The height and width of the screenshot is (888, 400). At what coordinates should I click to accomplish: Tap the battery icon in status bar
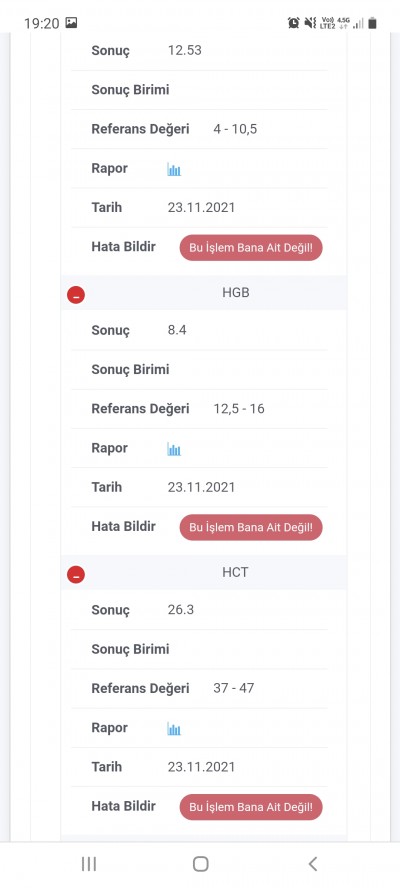click(372, 23)
